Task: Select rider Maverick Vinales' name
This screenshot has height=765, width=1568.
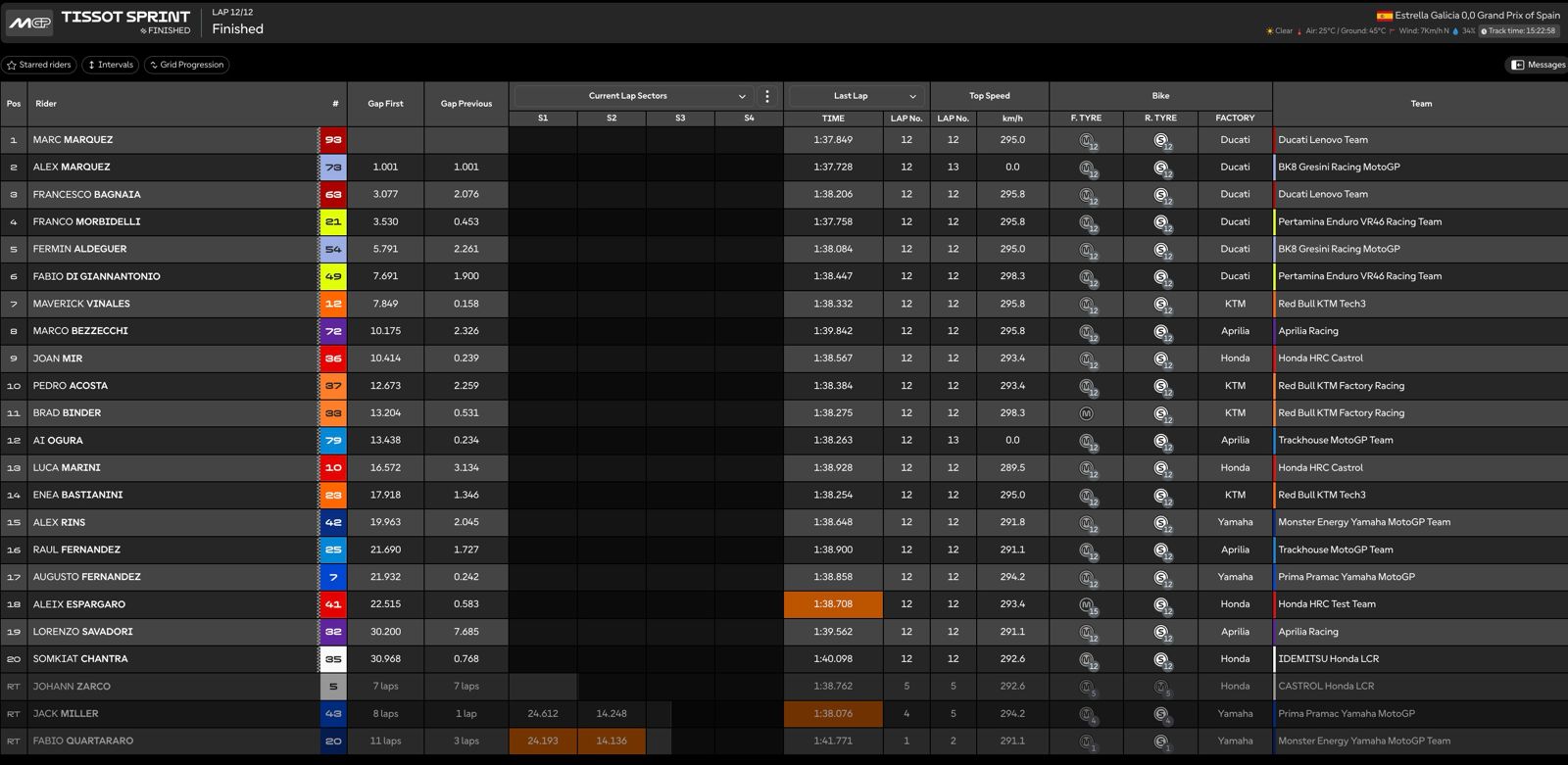Action: 81,305
